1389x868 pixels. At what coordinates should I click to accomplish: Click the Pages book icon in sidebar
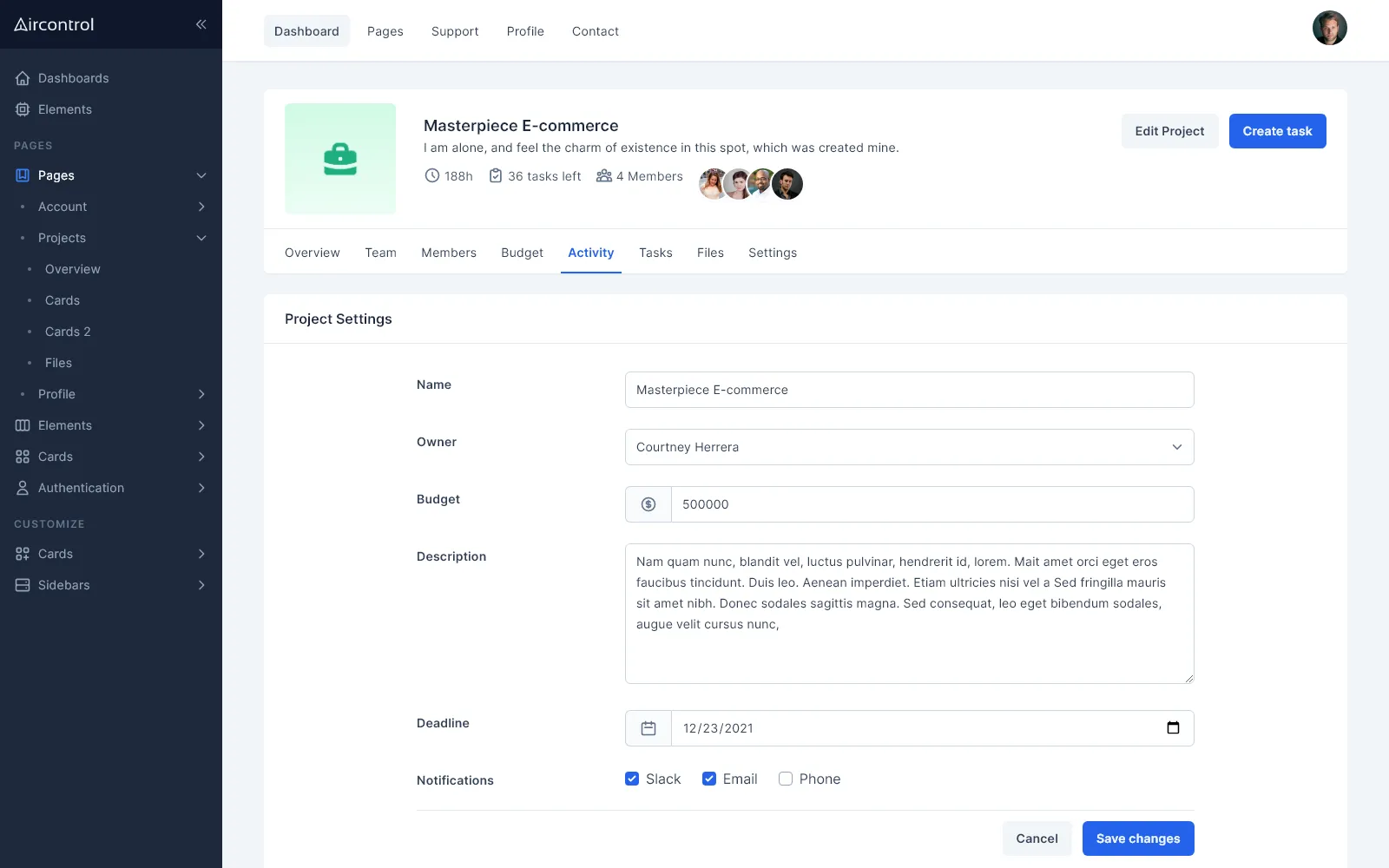click(x=23, y=175)
